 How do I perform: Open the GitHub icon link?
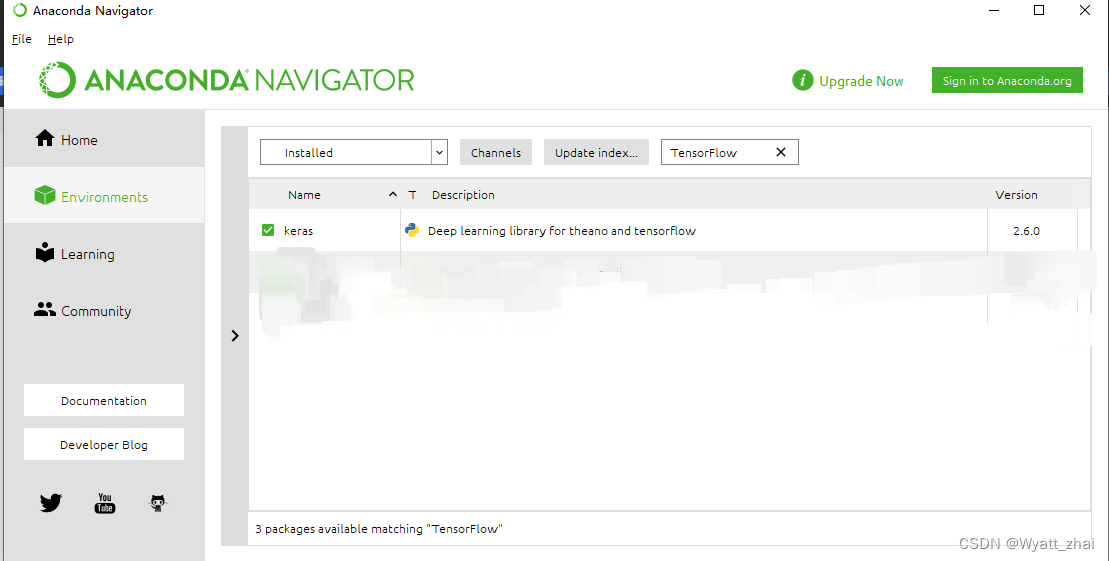(158, 503)
